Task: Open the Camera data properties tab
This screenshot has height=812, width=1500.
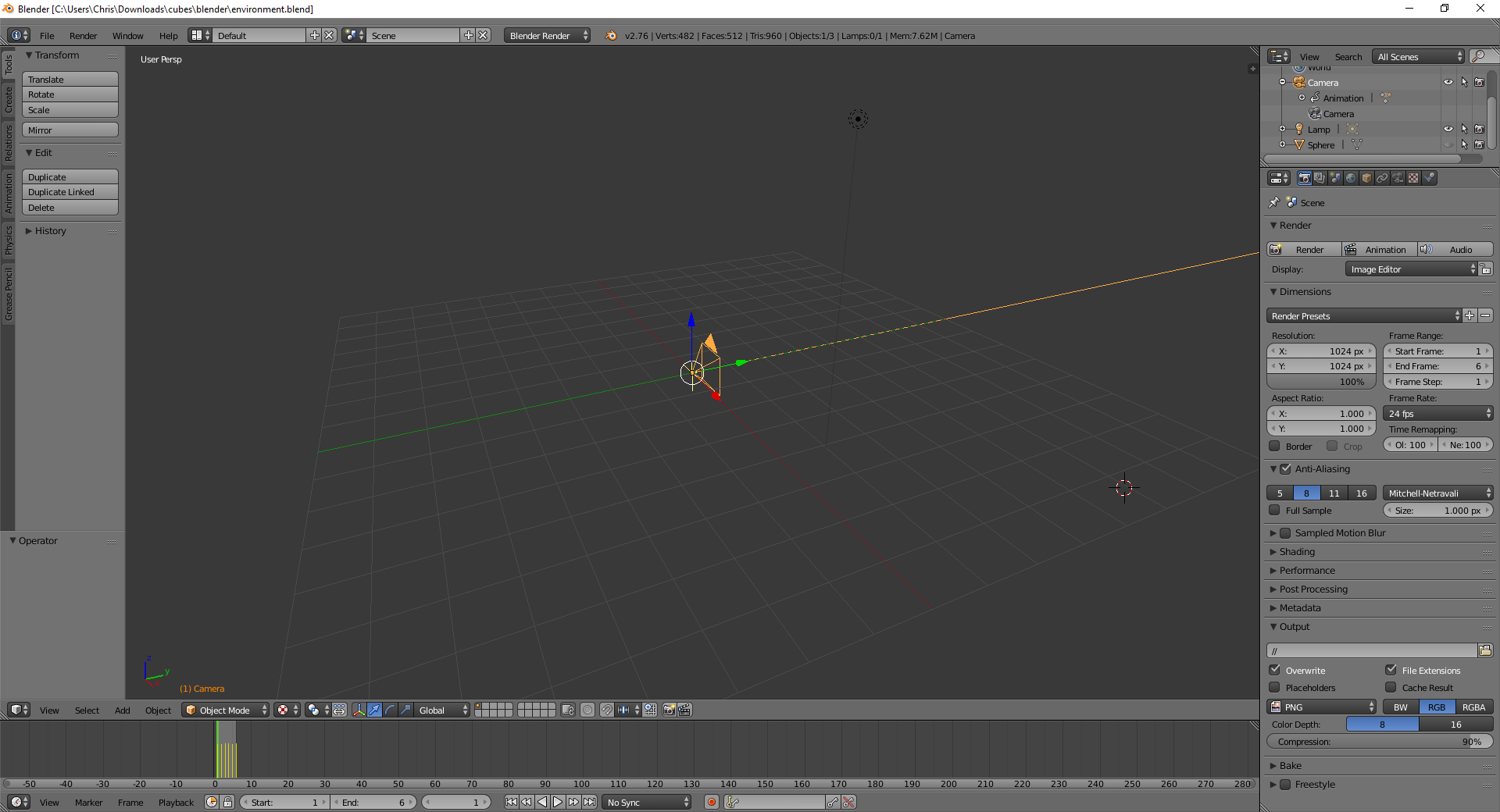Action: click(1398, 178)
